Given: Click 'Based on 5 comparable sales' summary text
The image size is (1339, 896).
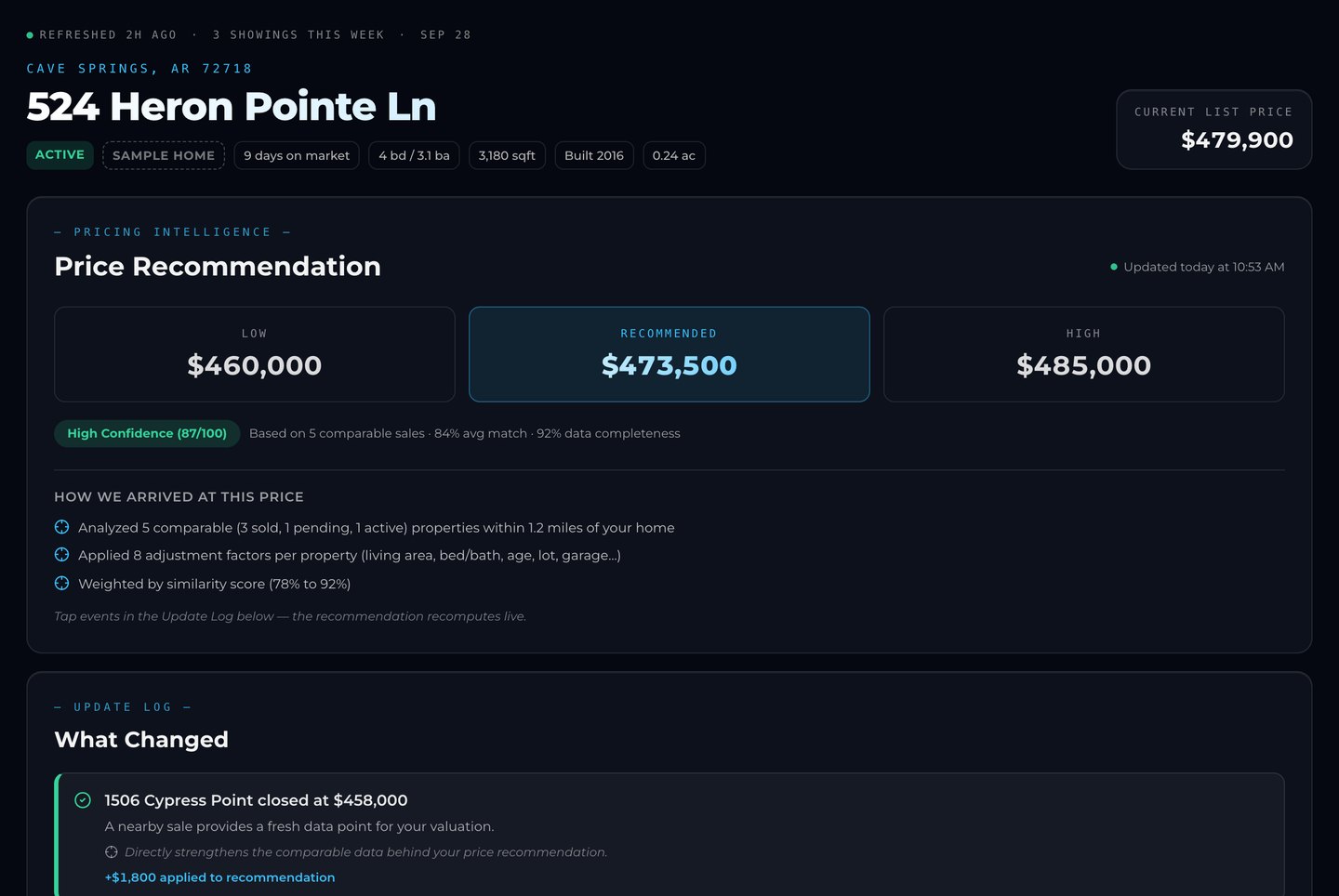Looking at the screenshot, I should point(337,433).
